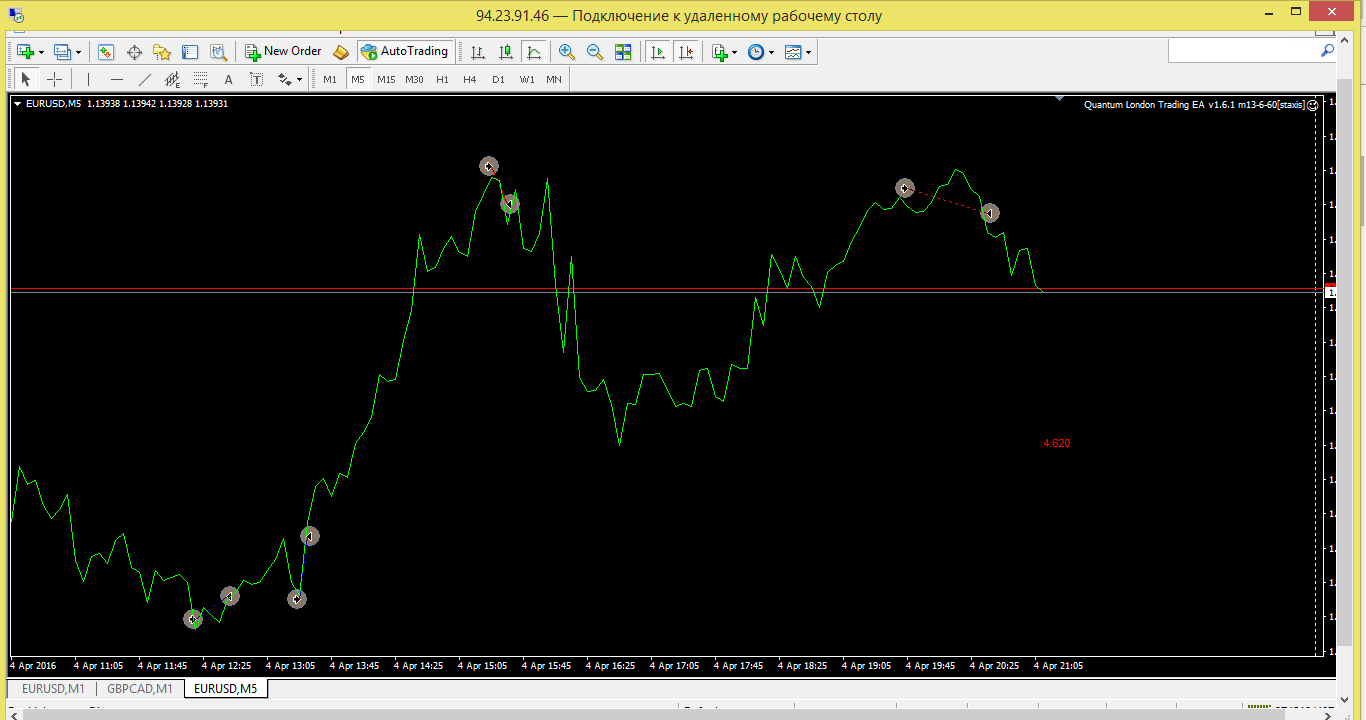Screen dimensions: 1366x720
Task: Open a new chart window
Action: [25, 52]
